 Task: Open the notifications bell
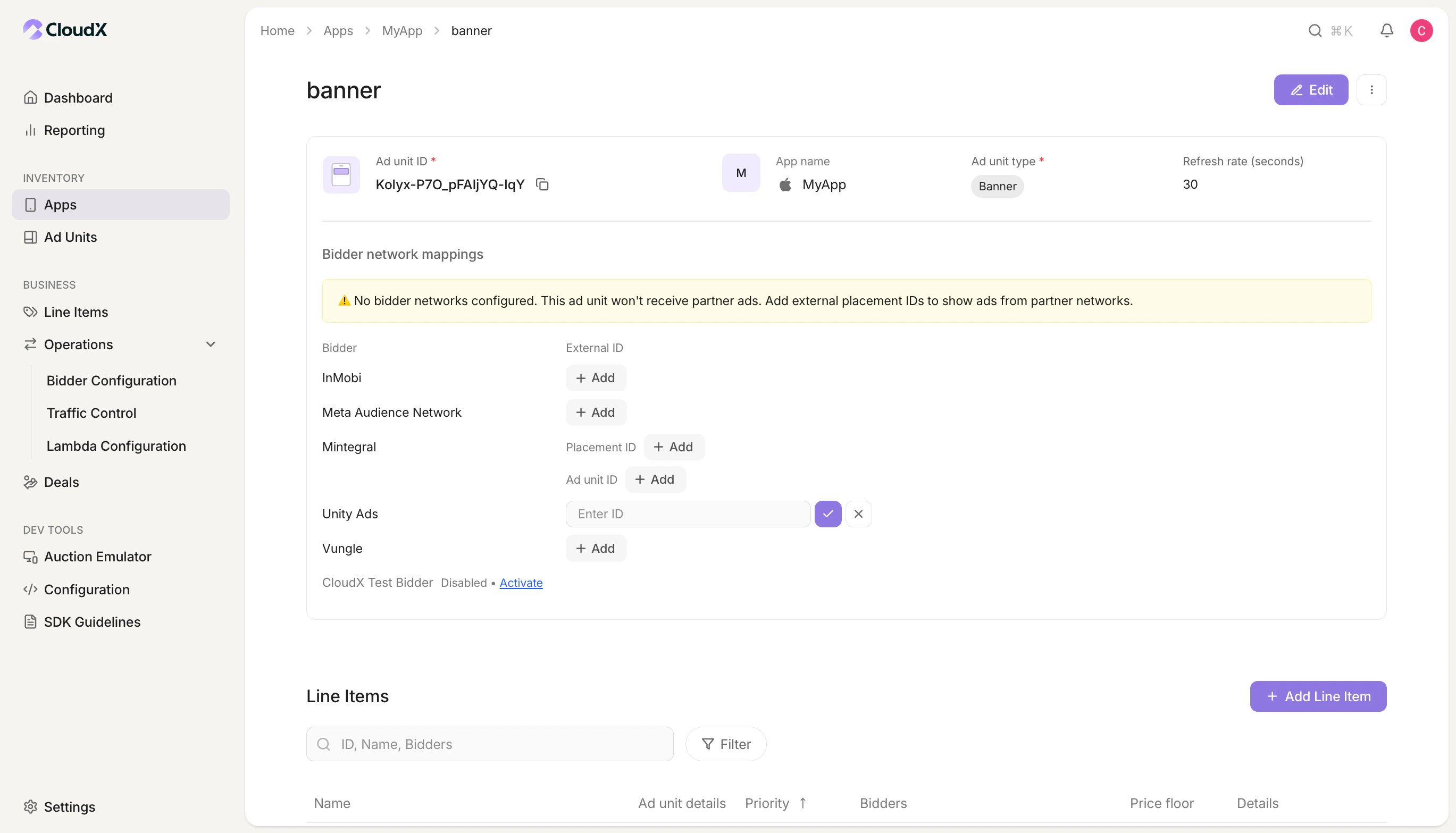pos(1387,30)
